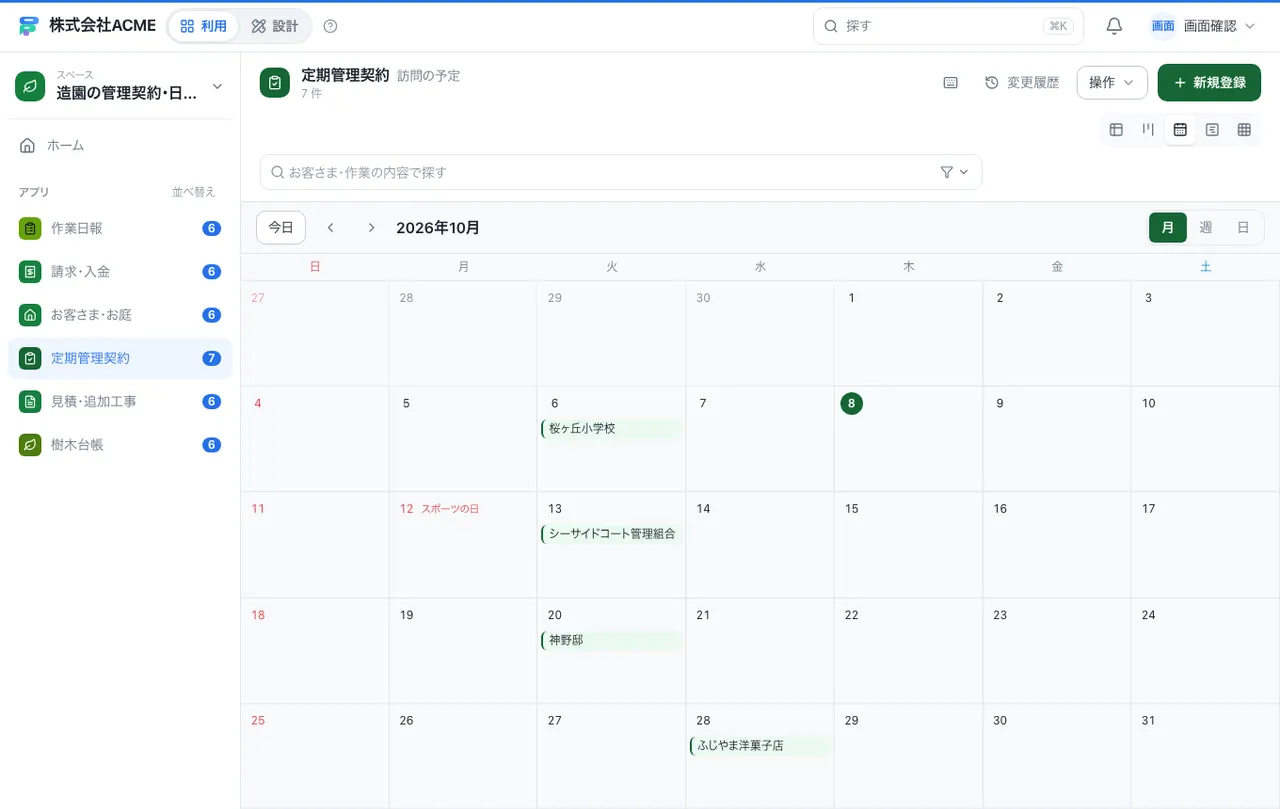1280x809 pixels.
Task: Go to previous month arrow
Action: (331, 228)
